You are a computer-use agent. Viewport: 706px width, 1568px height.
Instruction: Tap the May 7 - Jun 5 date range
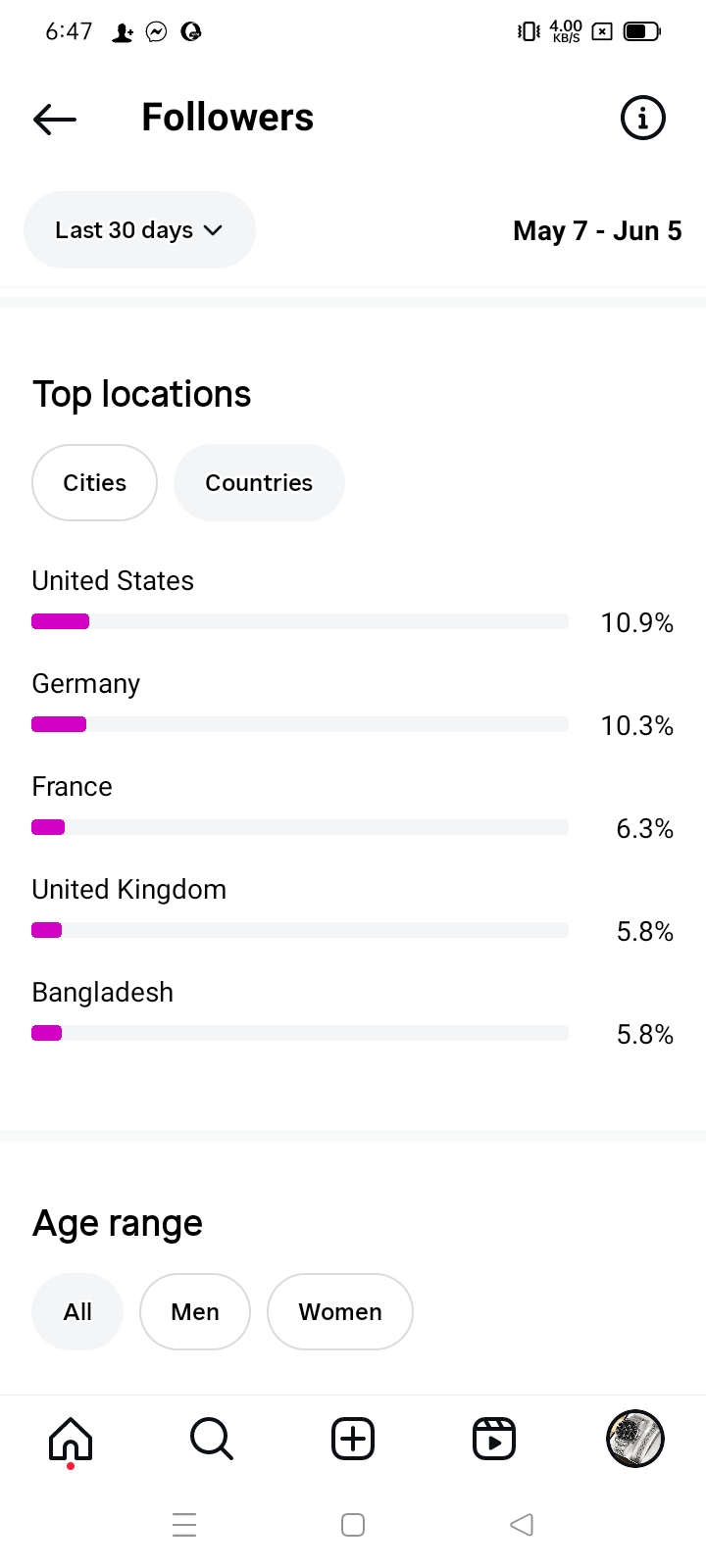[x=597, y=231]
